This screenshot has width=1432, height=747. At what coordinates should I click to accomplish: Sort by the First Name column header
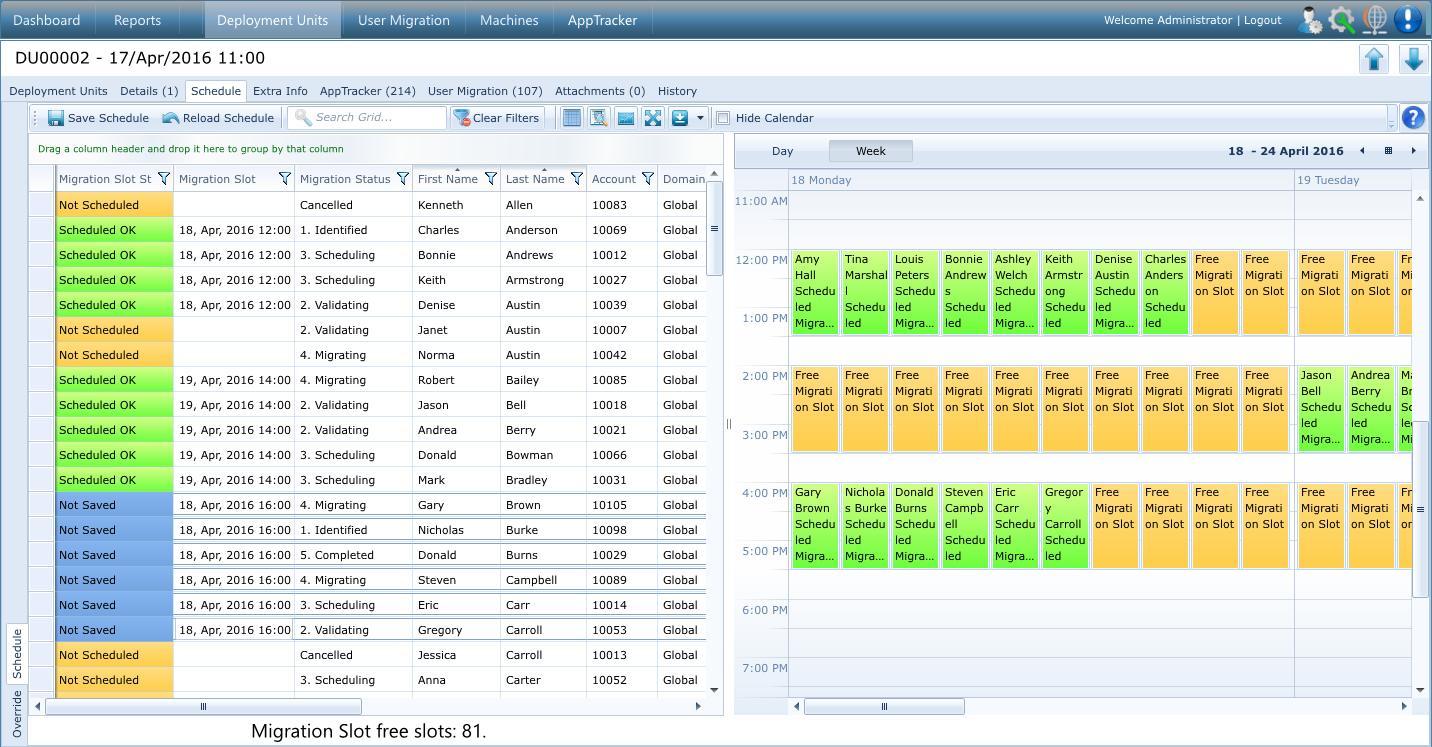(x=447, y=179)
